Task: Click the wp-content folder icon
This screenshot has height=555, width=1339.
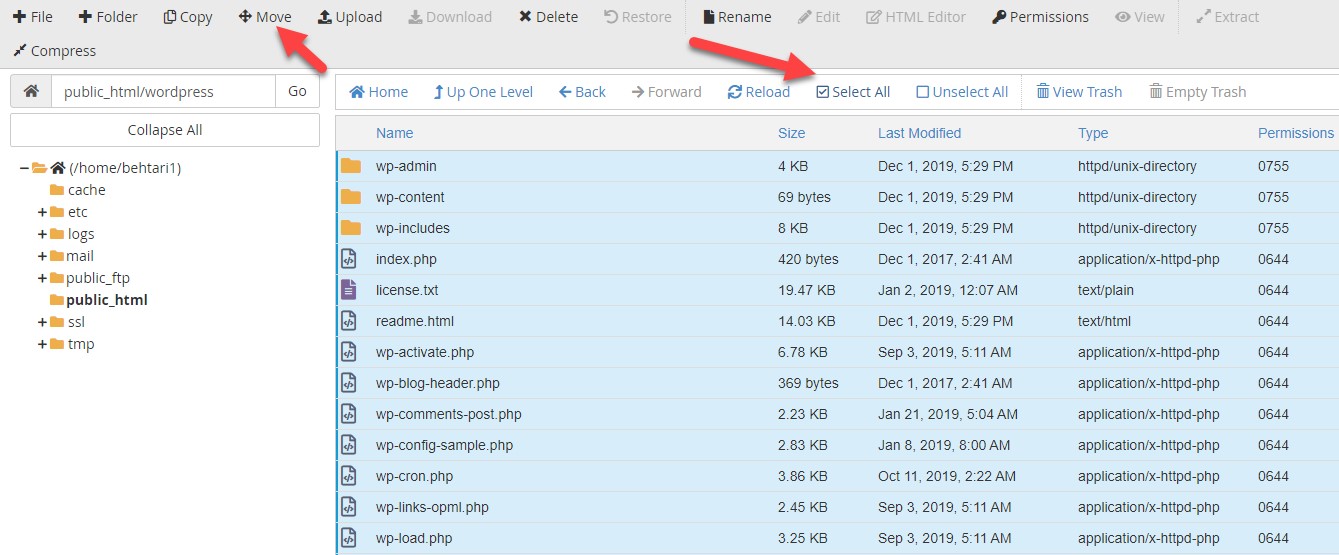Action: coord(350,197)
